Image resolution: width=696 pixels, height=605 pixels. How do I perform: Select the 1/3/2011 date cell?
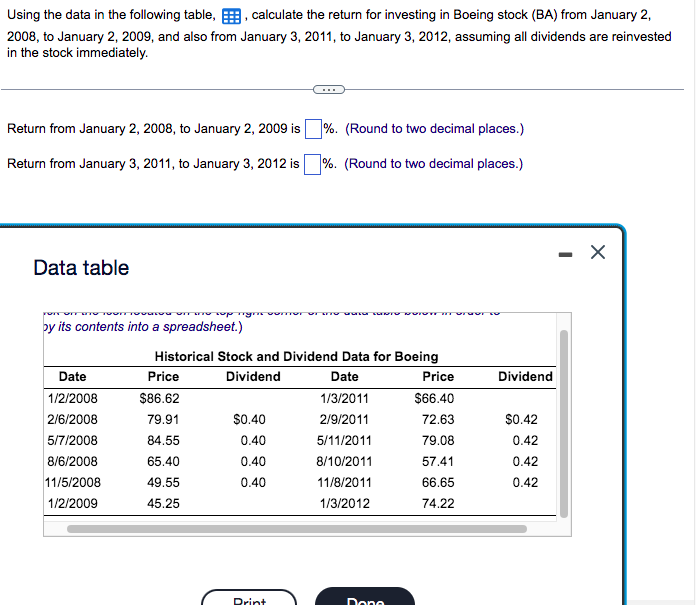click(x=344, y=399)
